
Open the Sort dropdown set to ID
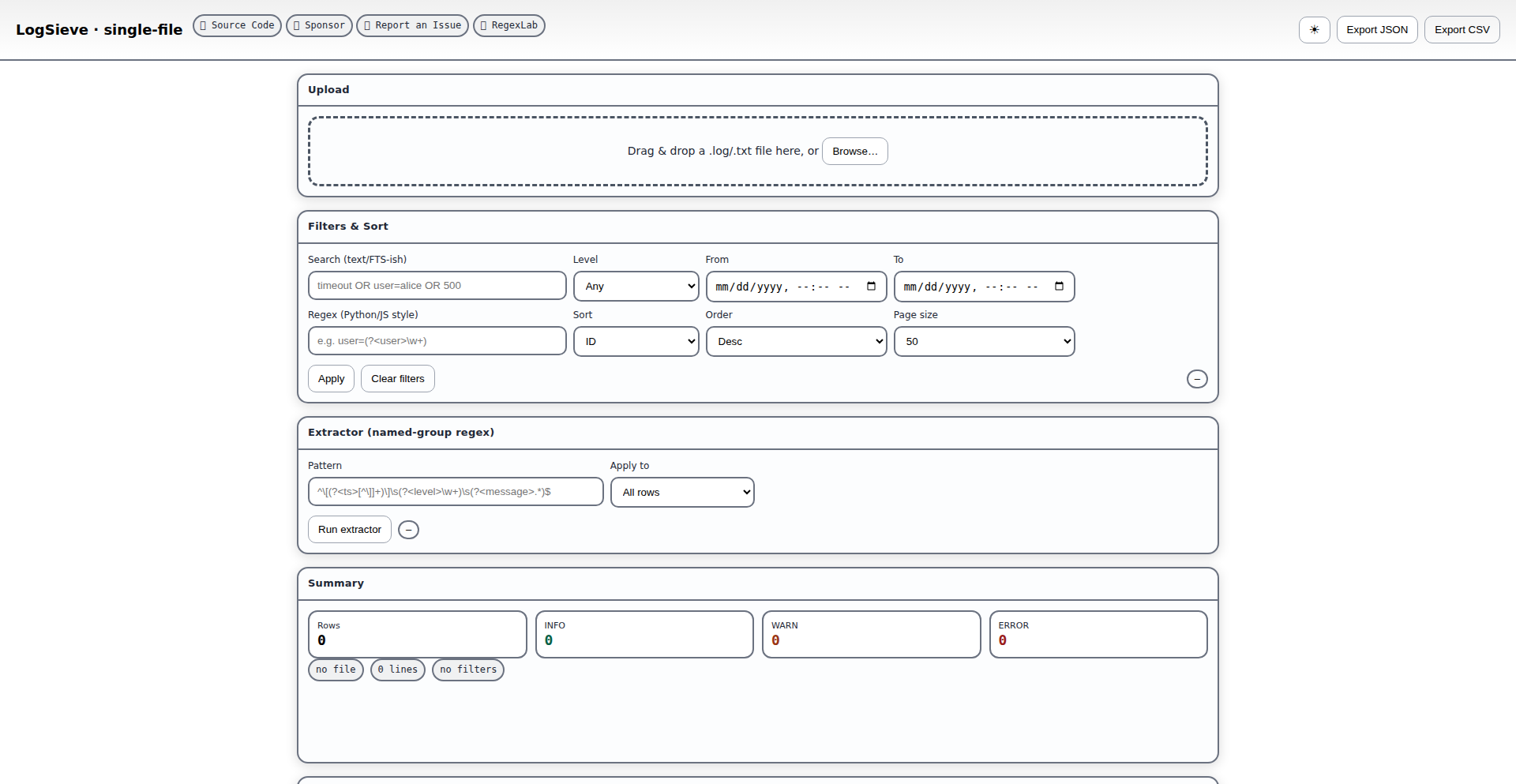pyautogui.click(x=636, y=342)
